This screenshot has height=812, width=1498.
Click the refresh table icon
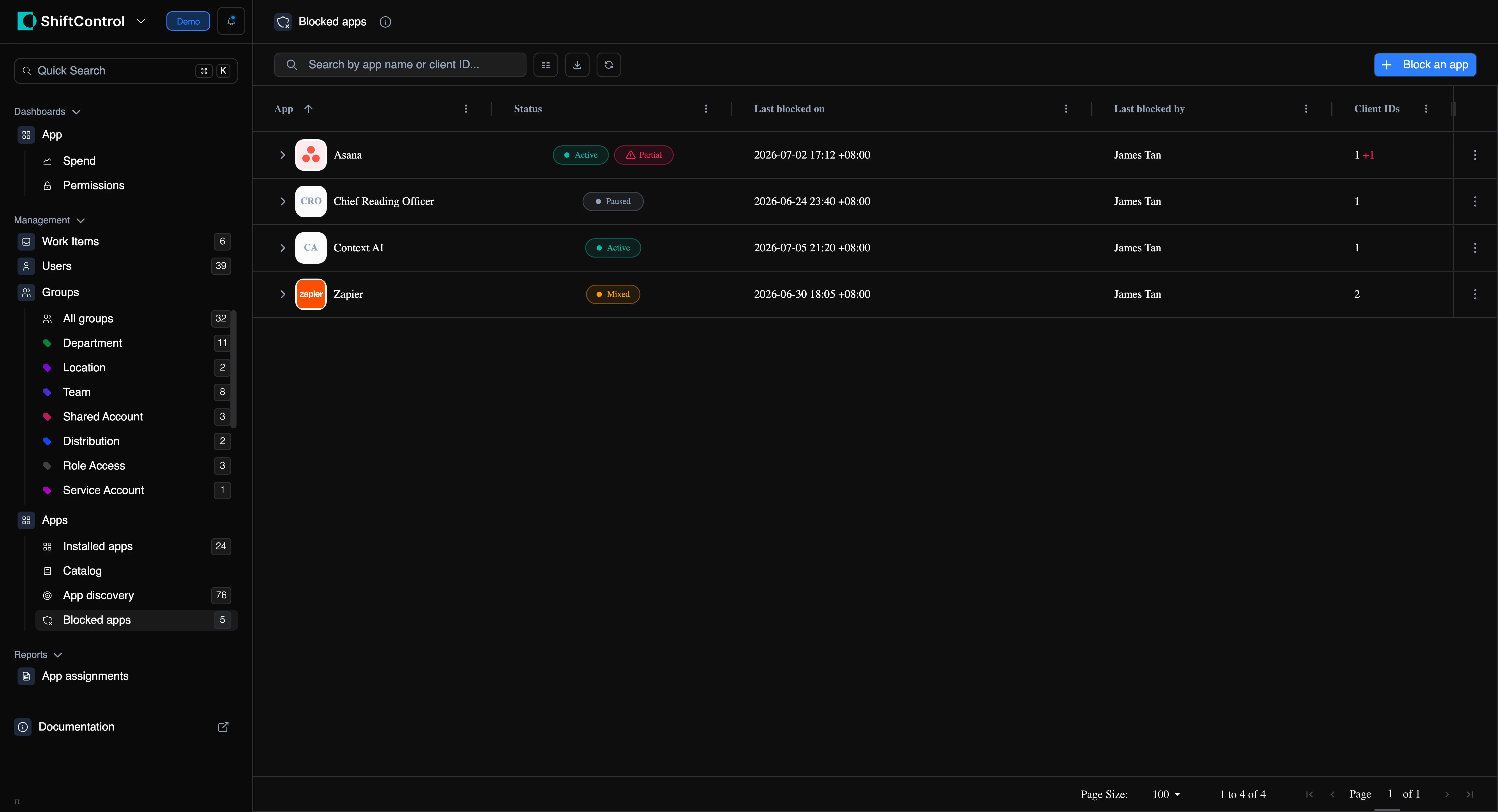click(608, 65)
